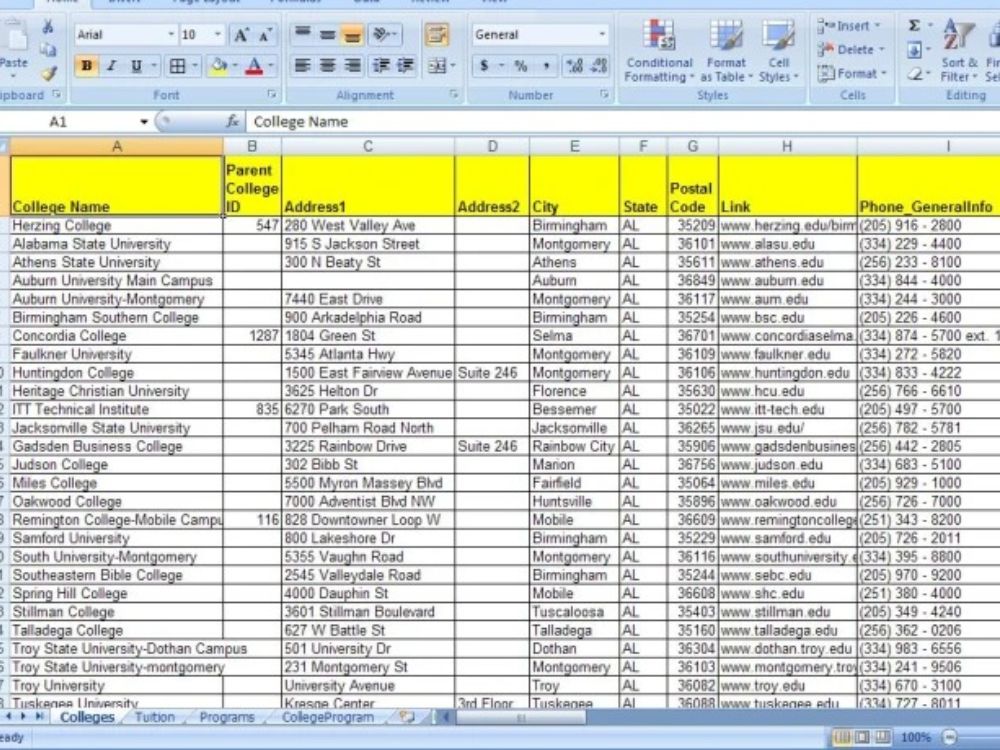The height and width of the screenshot is (750, 1000).
Task: Toggle Italic formatting
Action: pos(112,65)
